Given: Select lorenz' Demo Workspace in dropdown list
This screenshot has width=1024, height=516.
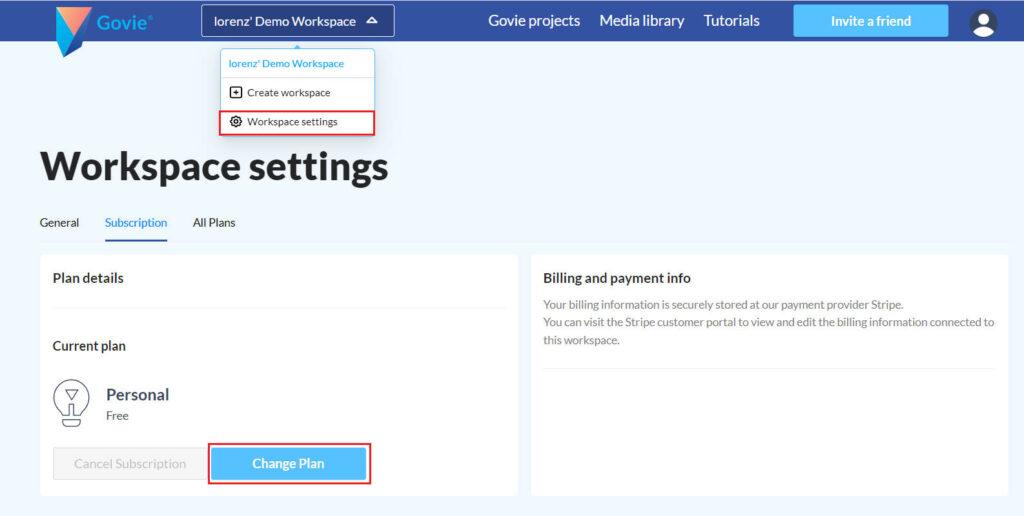Looking at the screenshot, I should [286, 64].
